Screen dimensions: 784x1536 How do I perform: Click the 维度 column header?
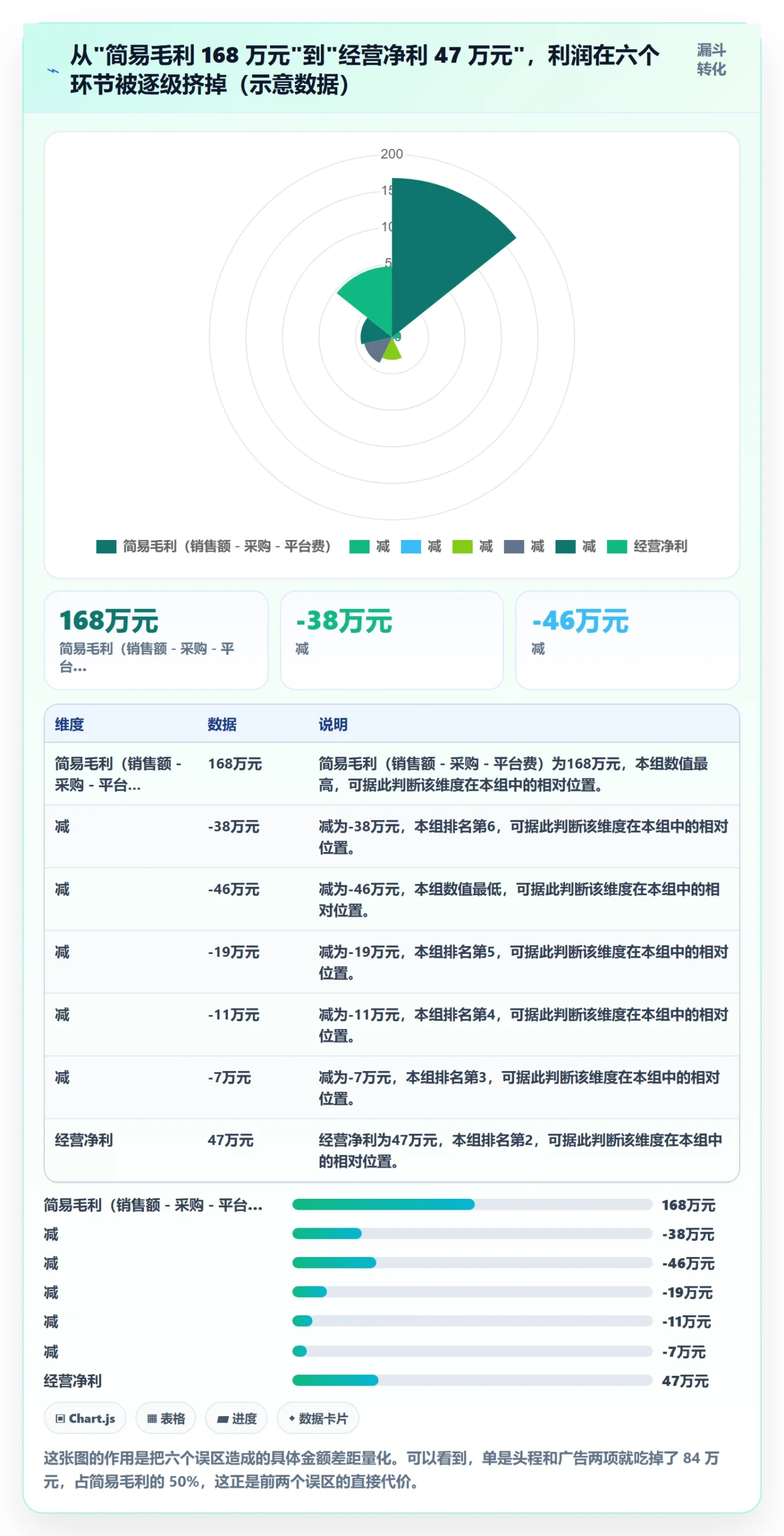pyautogui.click(x=70, y=725)
